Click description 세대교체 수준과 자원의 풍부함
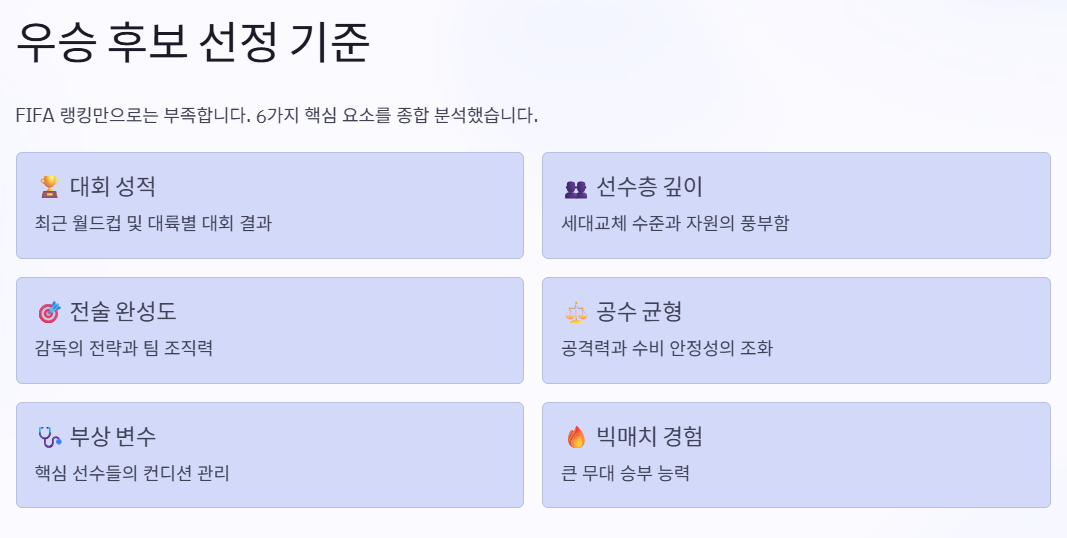The image size is (1067, 538). coord(675,223)
